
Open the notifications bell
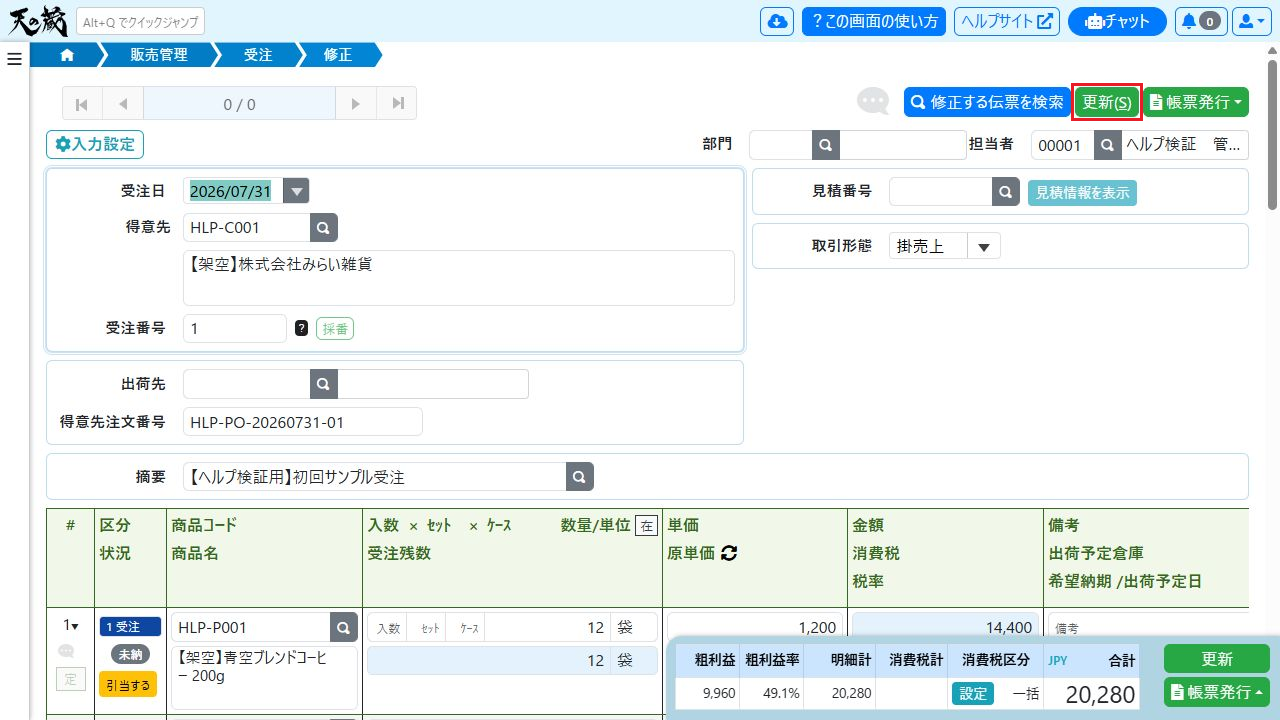1200,21
